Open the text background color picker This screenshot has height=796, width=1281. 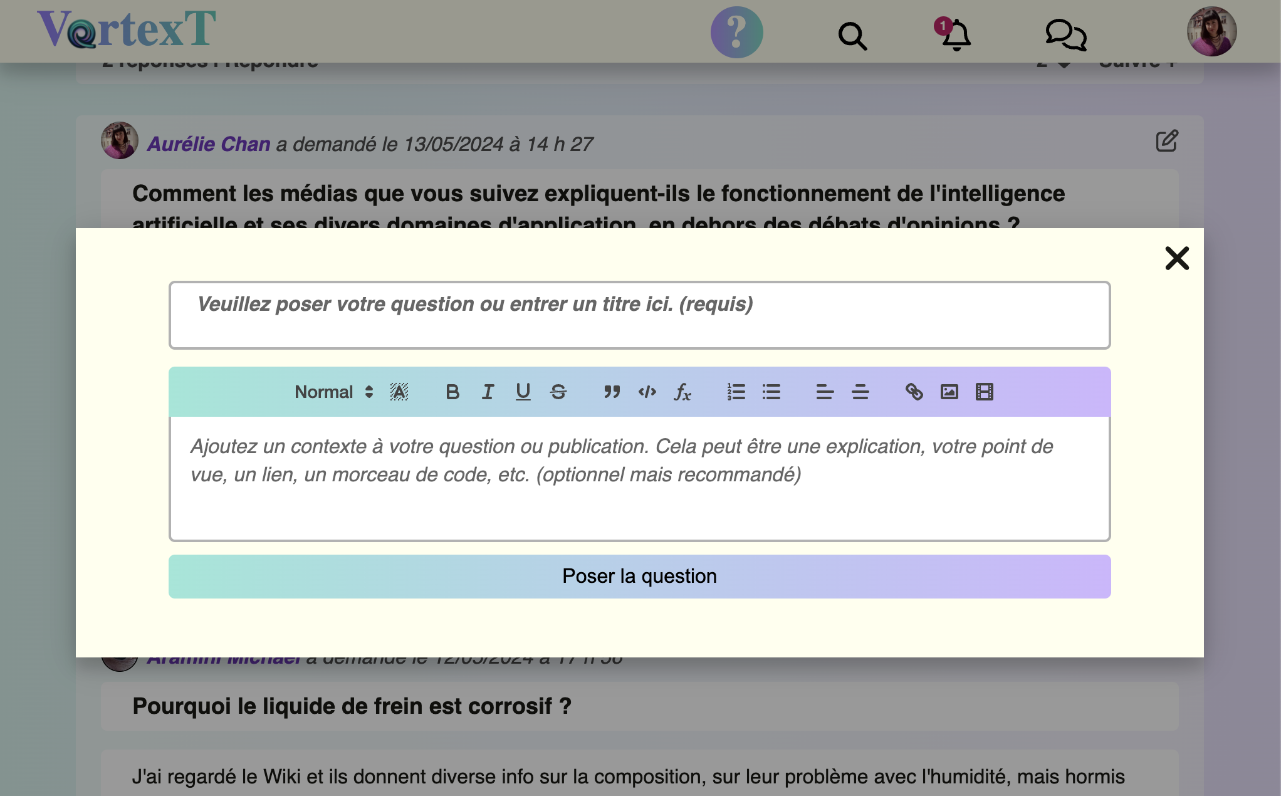click(399, 392)
